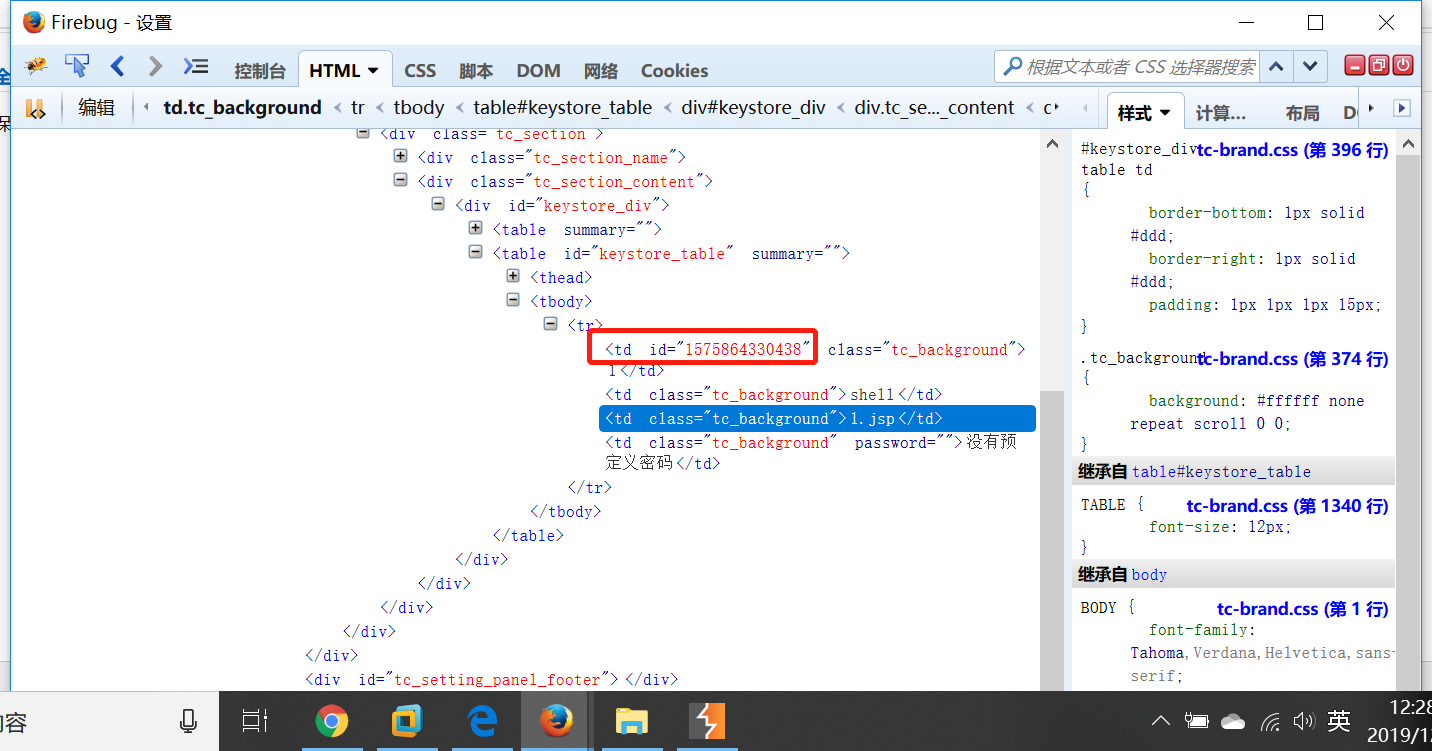Show hidden system tray icons

(1161, 721)
